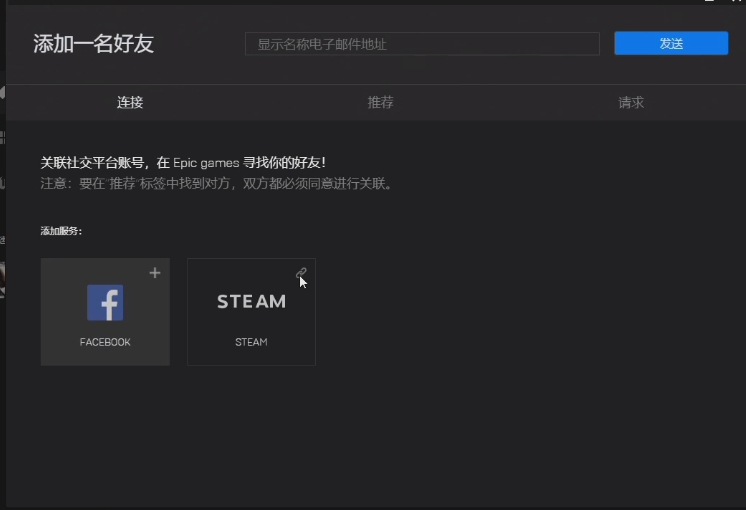Click the 添加服务 label
The width and height of the screenshot is (746, 510).
coord(61,231)
